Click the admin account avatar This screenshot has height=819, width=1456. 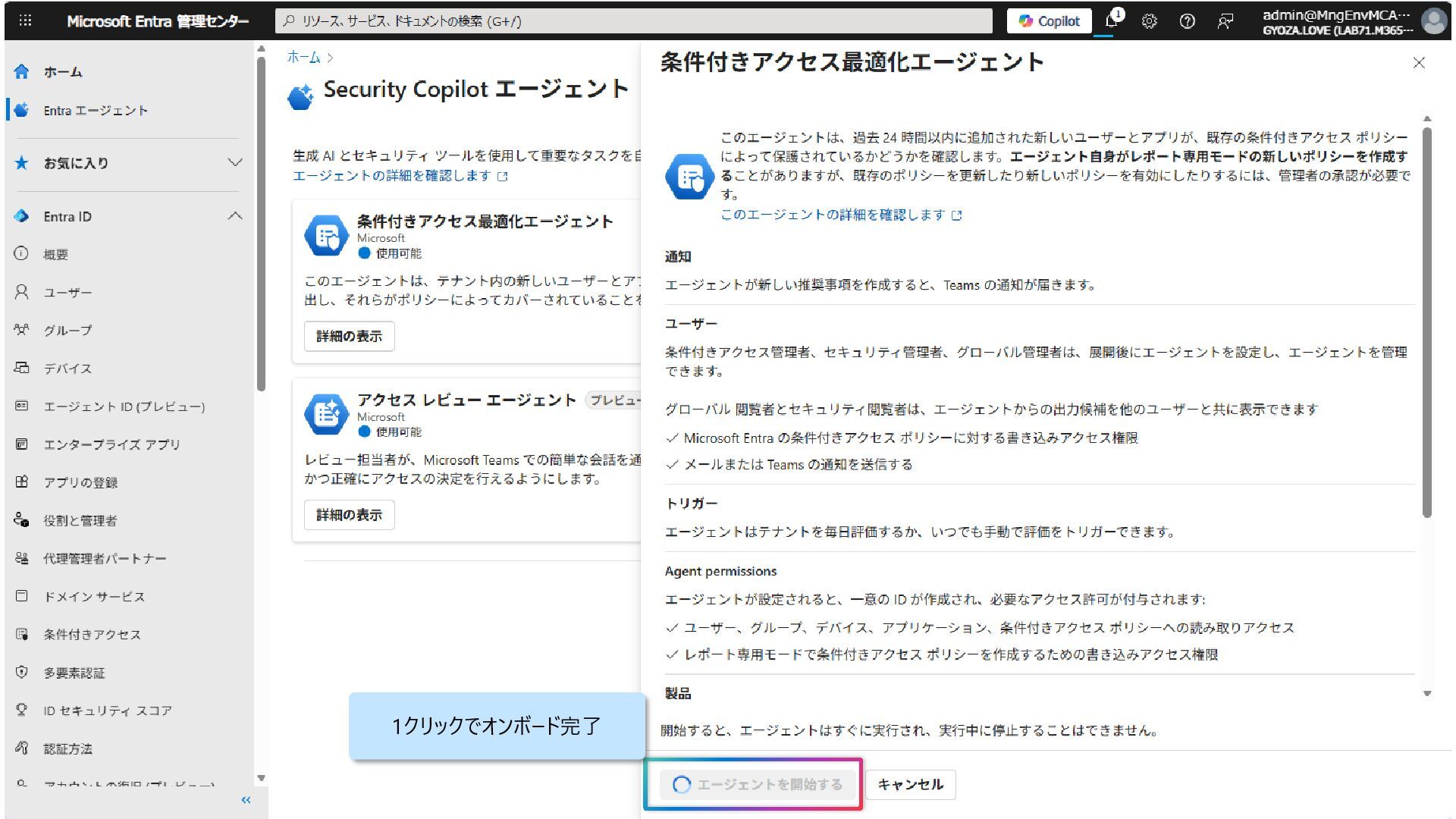[1433, 20]
